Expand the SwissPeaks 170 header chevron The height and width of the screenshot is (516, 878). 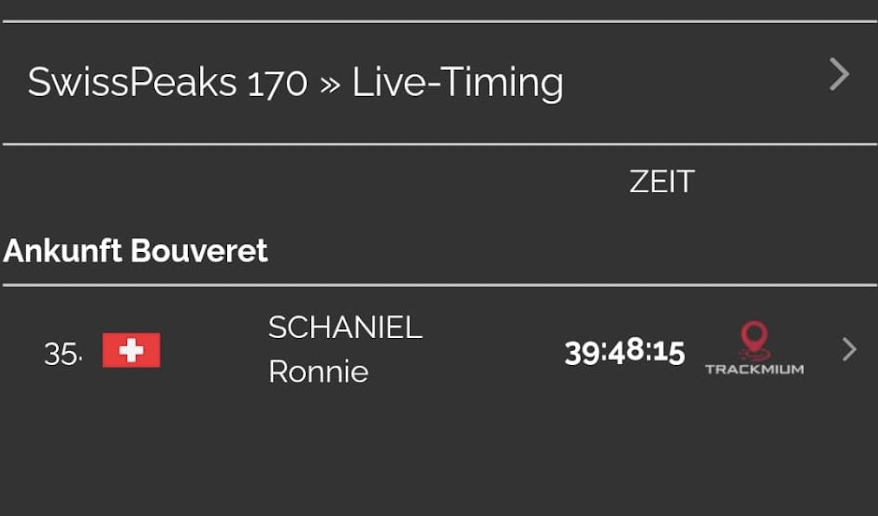coord(839,75)
